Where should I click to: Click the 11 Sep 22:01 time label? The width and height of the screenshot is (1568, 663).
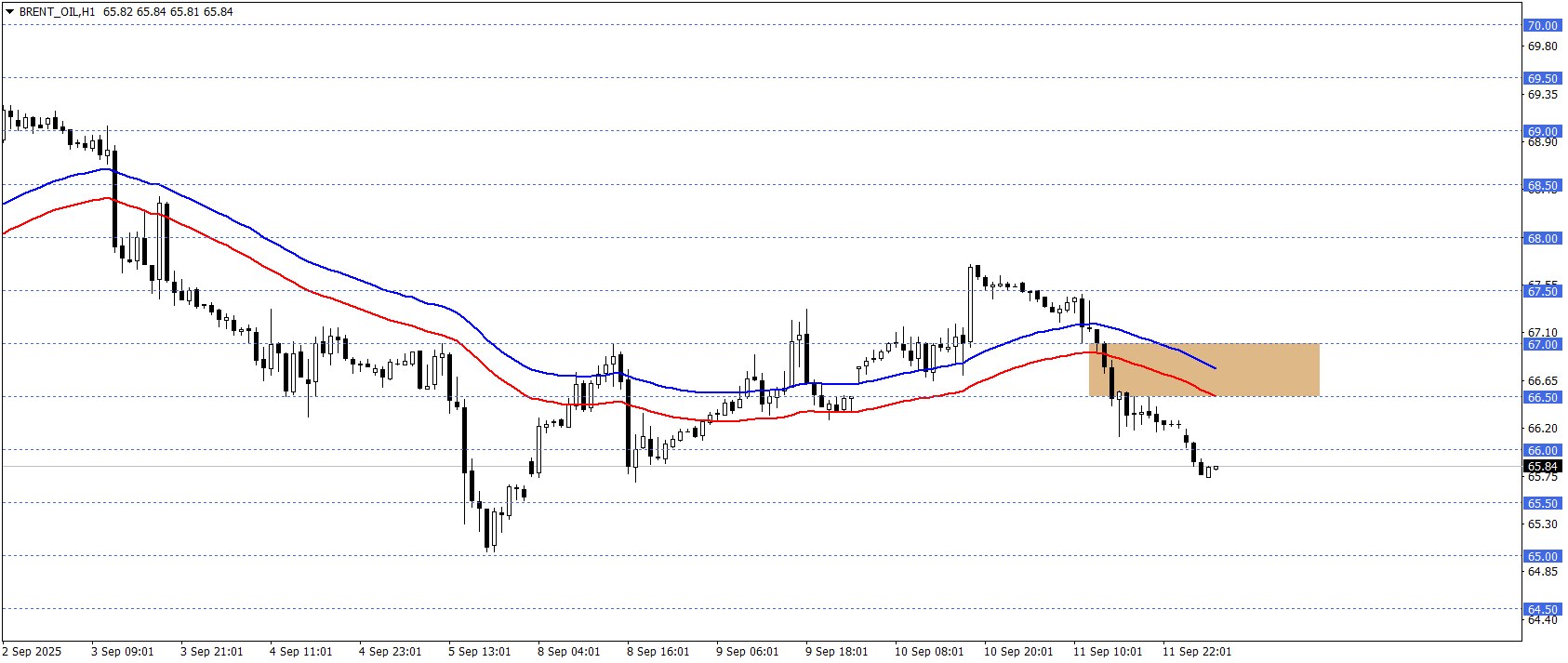pyautogui.click(x=1197, y=651)
